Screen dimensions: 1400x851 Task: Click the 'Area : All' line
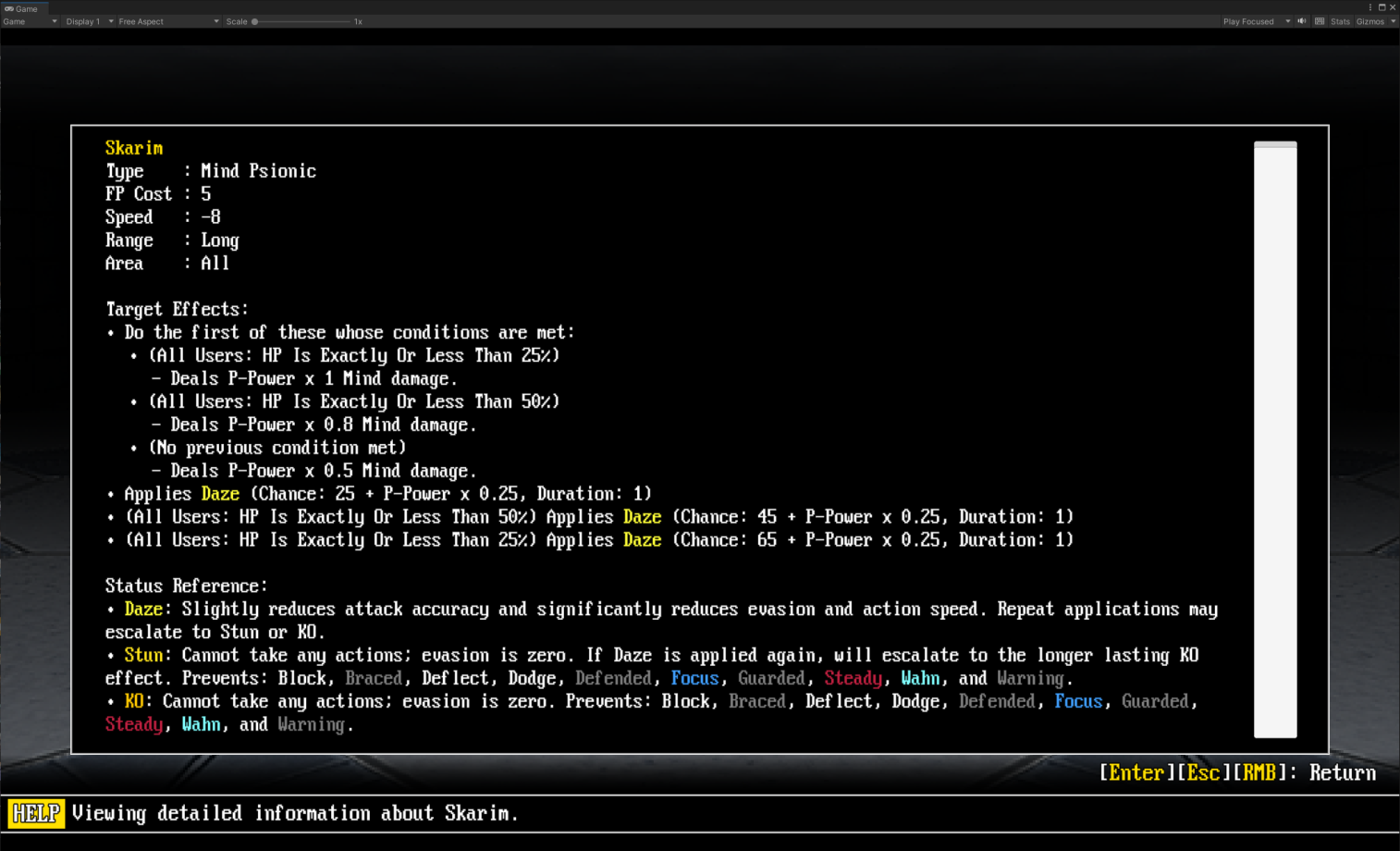coord(167,264)
